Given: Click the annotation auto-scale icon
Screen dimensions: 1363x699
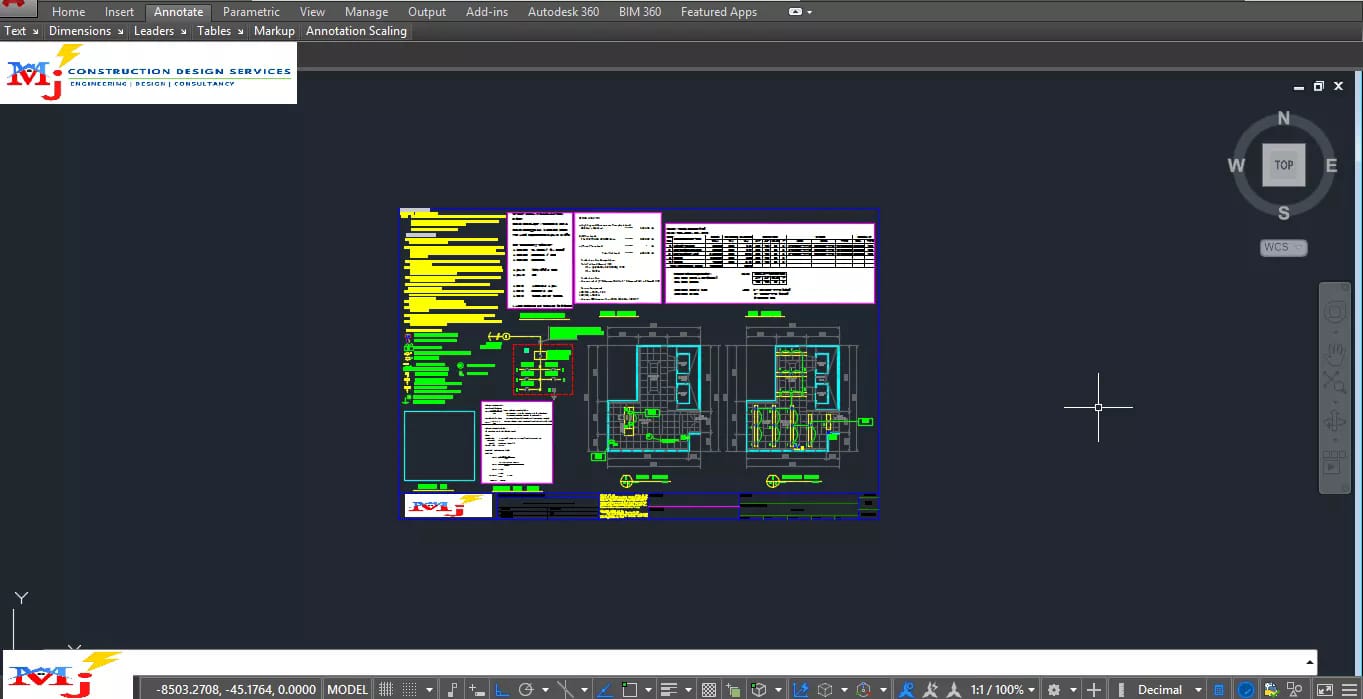Looking at the screenshot, I should (930, 689).
